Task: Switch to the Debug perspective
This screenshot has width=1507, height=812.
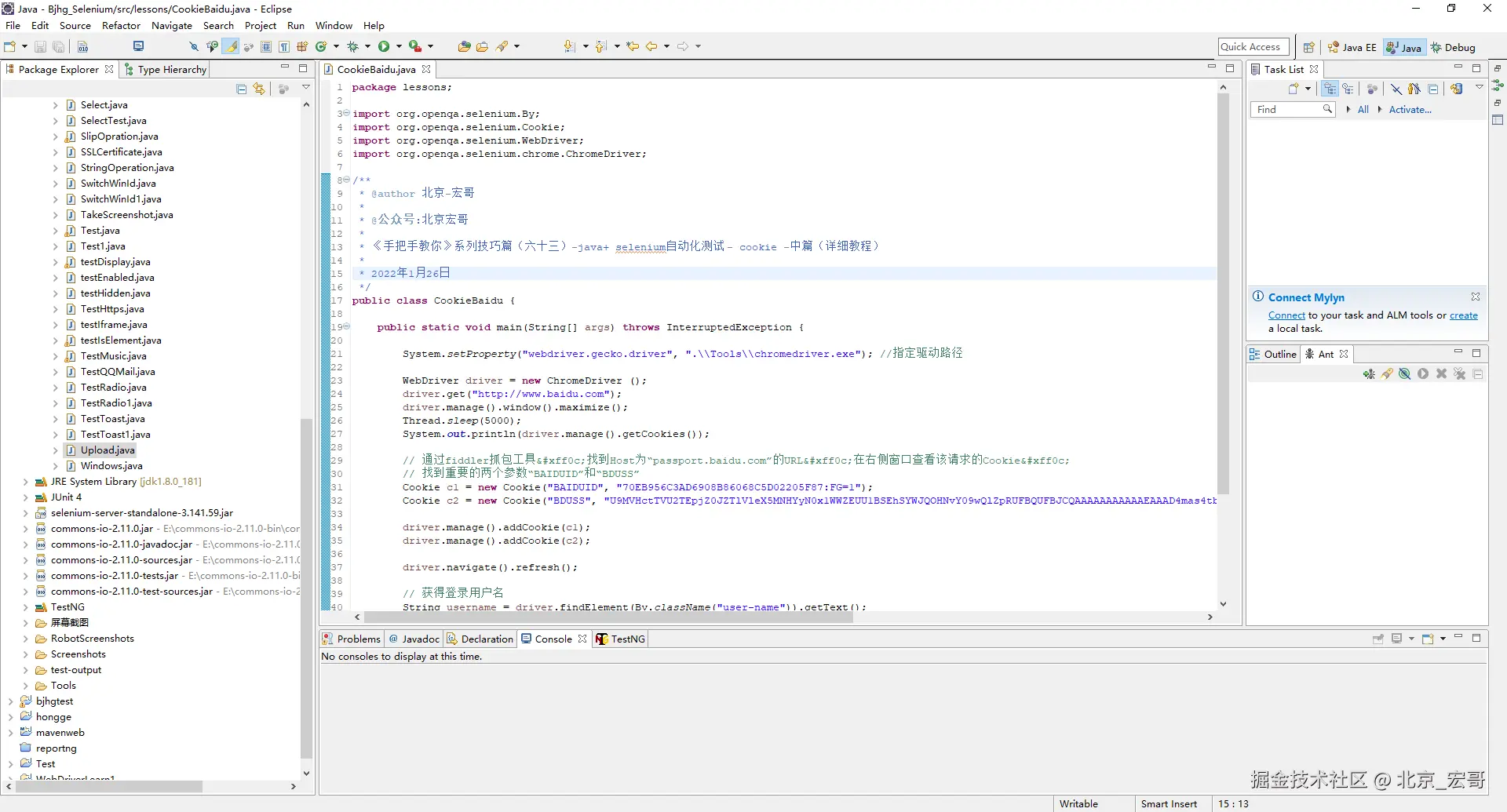Action: tap(1453, 47)
